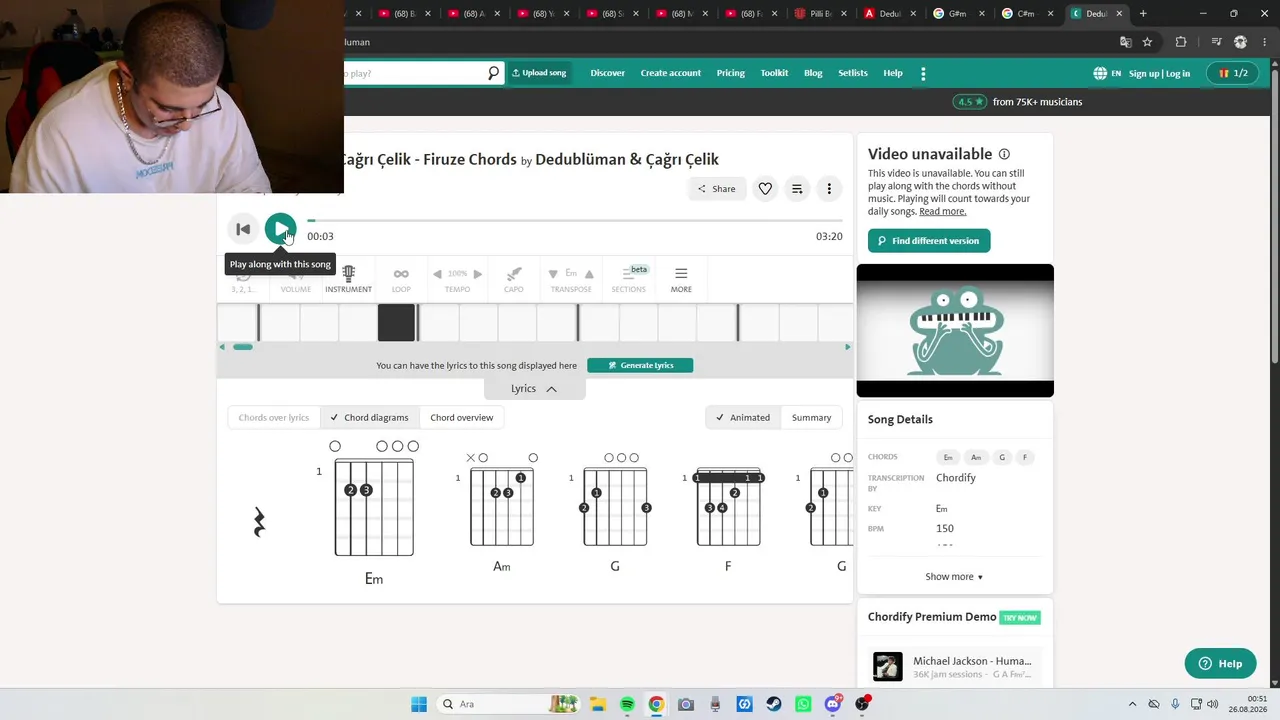The height and width of the screenshot is (720, 1280).
Task: Open the Blog link
Action: pyautogui.click(x=813, y=73)
